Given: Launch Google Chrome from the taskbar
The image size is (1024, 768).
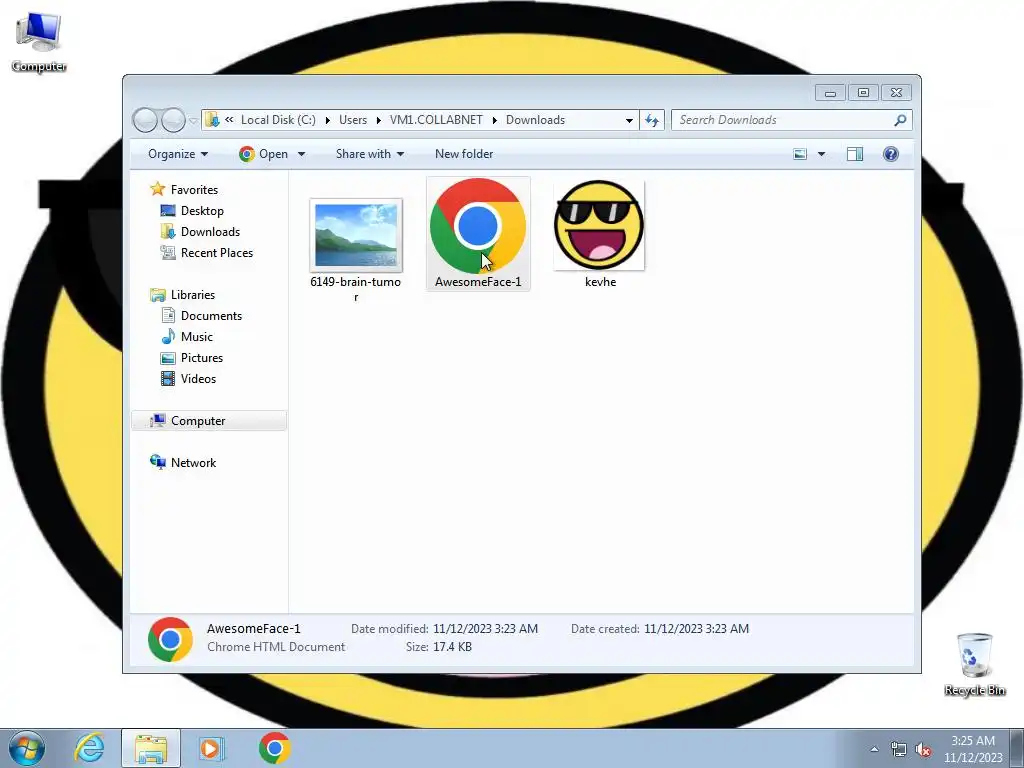Looking at the screenshot, I should click(274, 748).
